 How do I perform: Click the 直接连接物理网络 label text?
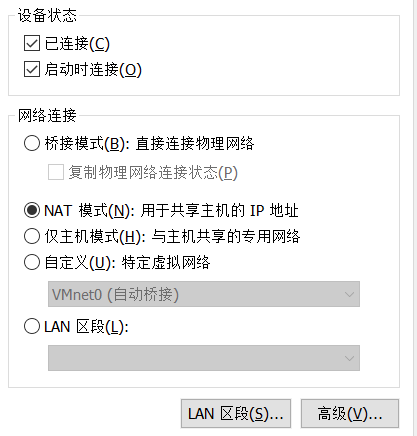(195, 144)
